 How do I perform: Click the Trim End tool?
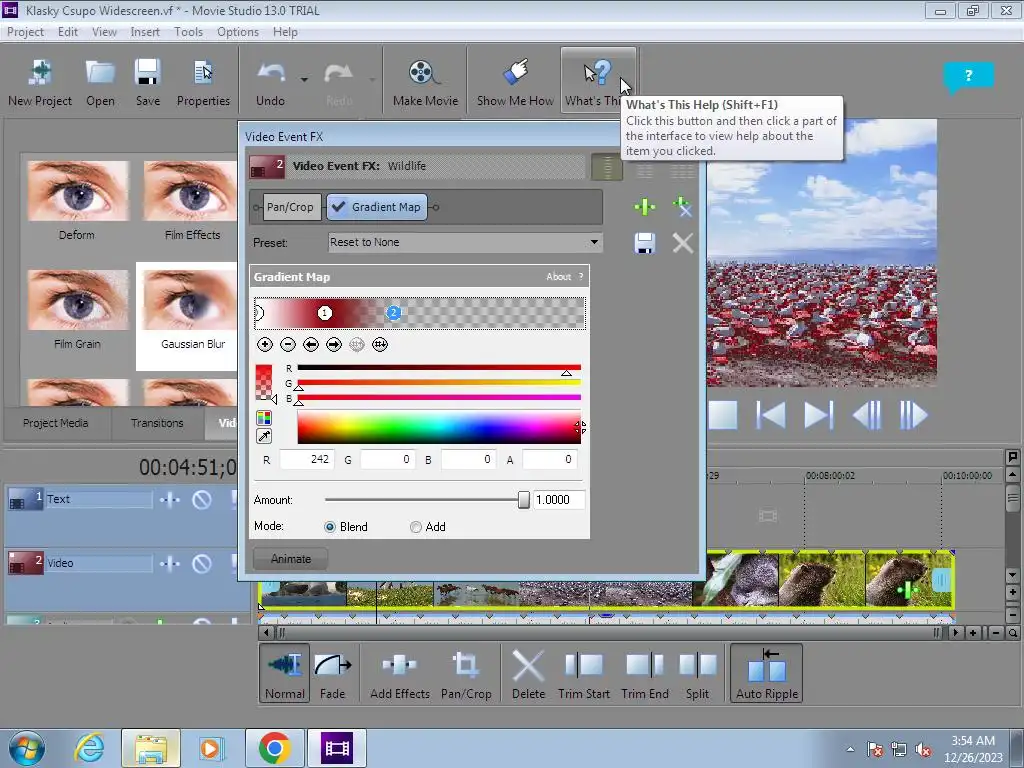click(645, 673)
